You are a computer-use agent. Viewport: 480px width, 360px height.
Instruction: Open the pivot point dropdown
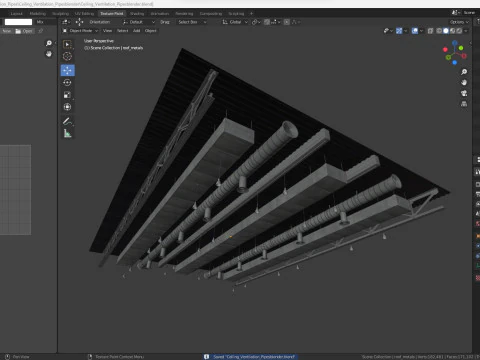tap(256, 22)
